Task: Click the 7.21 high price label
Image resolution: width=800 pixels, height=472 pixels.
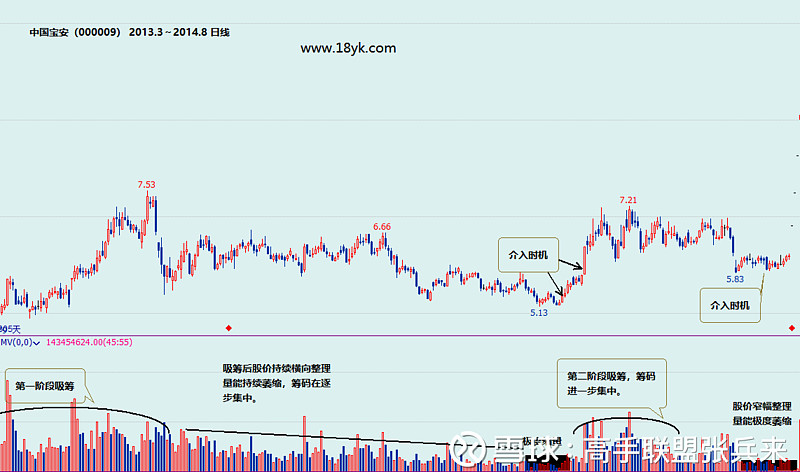Action: point(628,200)
